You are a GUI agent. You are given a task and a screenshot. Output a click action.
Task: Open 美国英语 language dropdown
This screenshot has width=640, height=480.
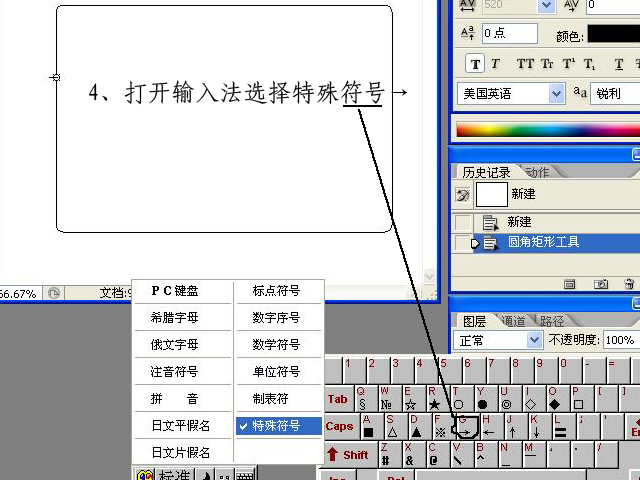tap(556, 94)
